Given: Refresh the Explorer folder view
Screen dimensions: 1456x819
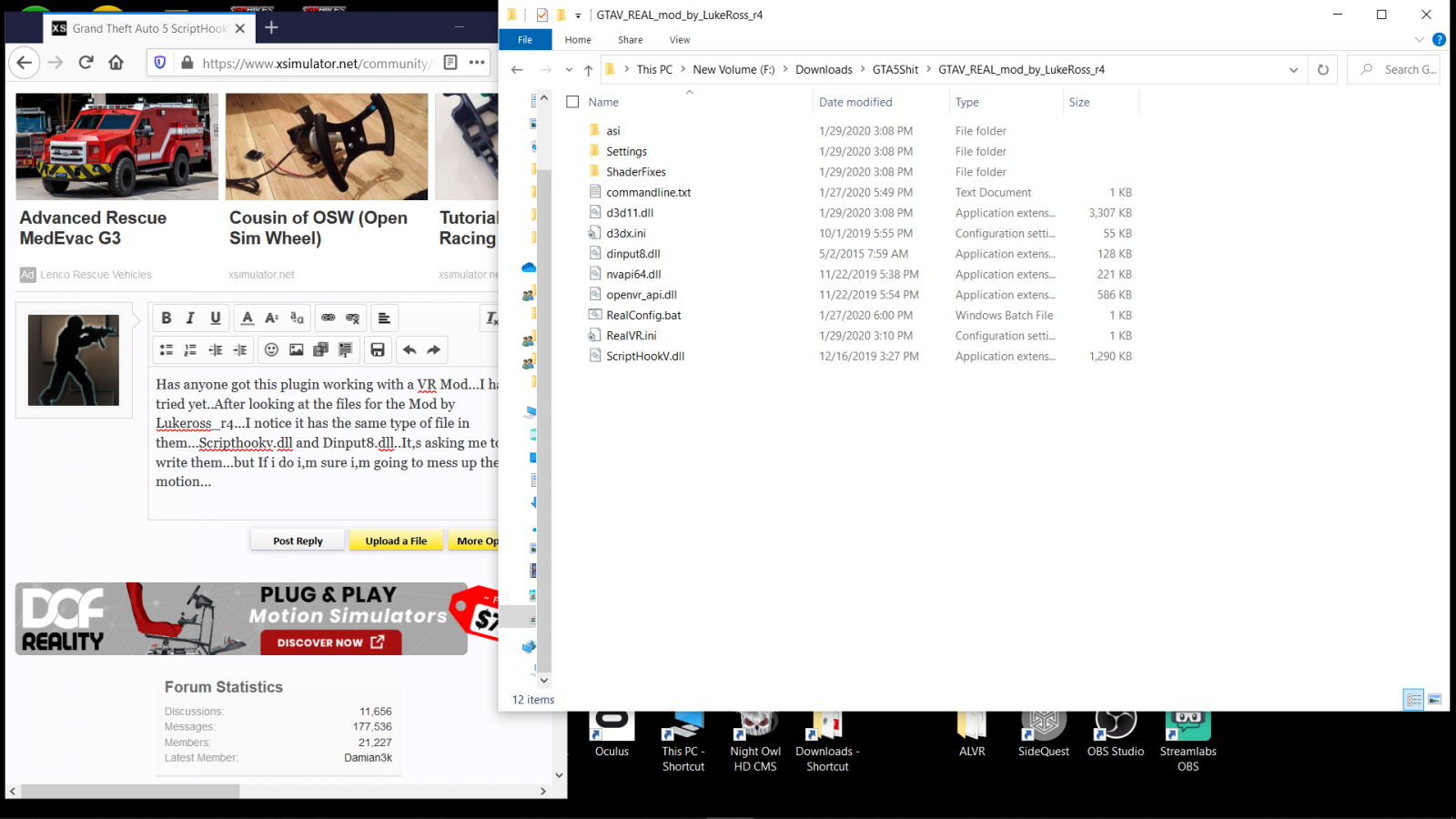Looking at the screenshot, I should pyautogui.click(x=1323, y=70).
